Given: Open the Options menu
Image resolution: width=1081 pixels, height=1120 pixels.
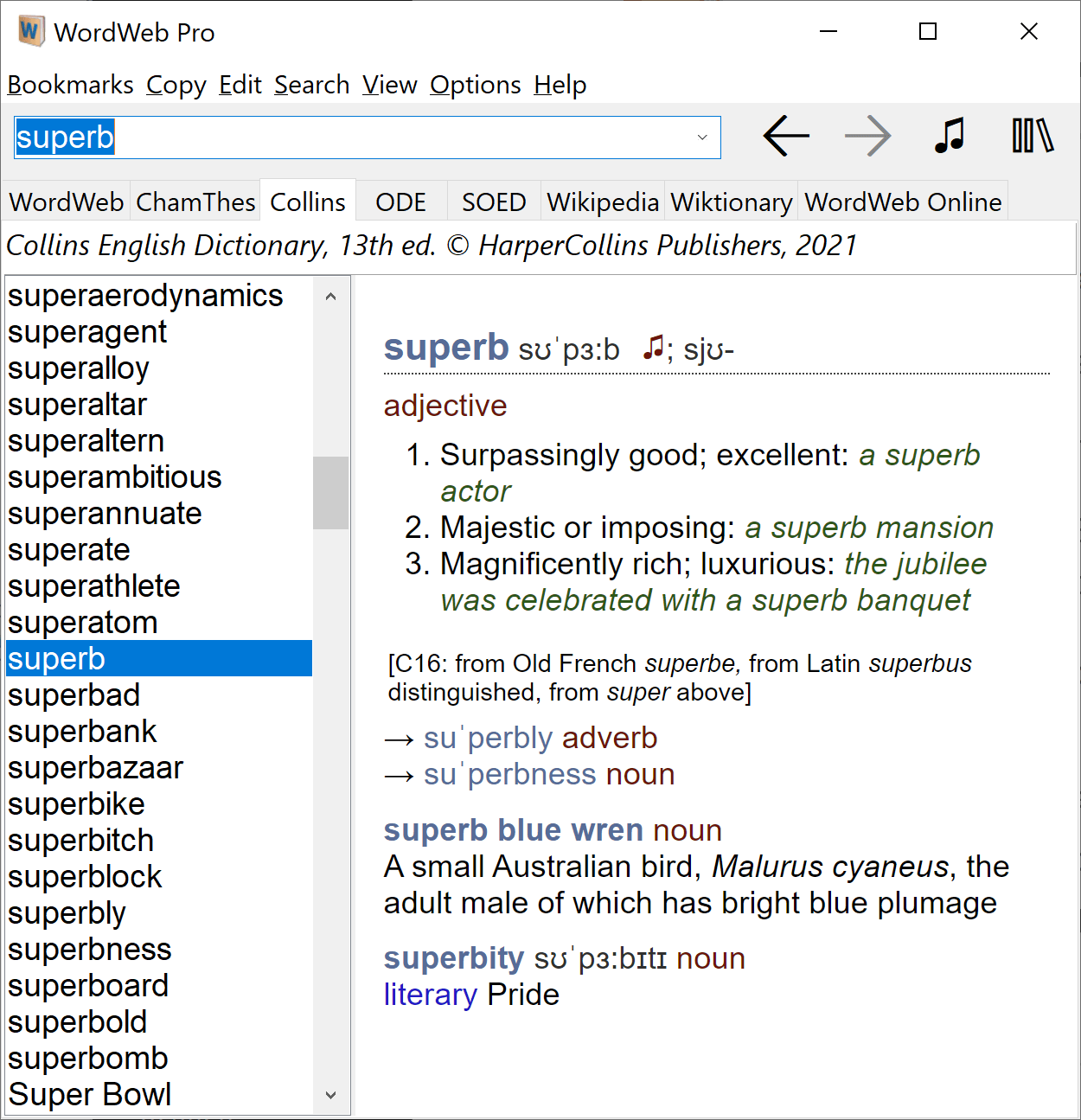Looking at the screenshot, I should [475, 84].
